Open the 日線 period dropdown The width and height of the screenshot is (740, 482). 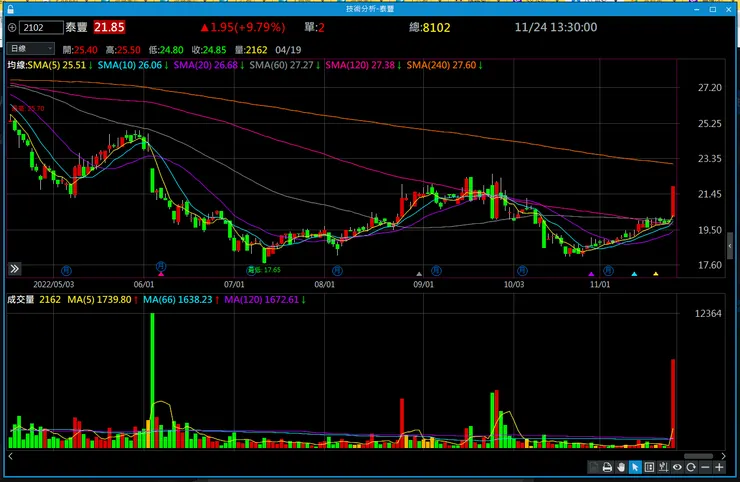(31, 49)
